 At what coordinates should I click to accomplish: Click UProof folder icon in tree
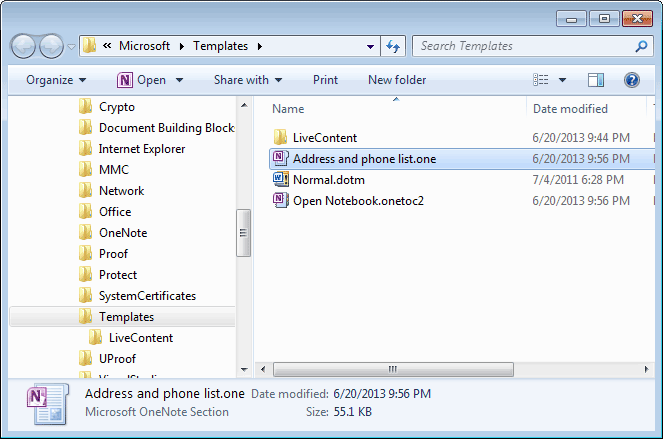85,359
